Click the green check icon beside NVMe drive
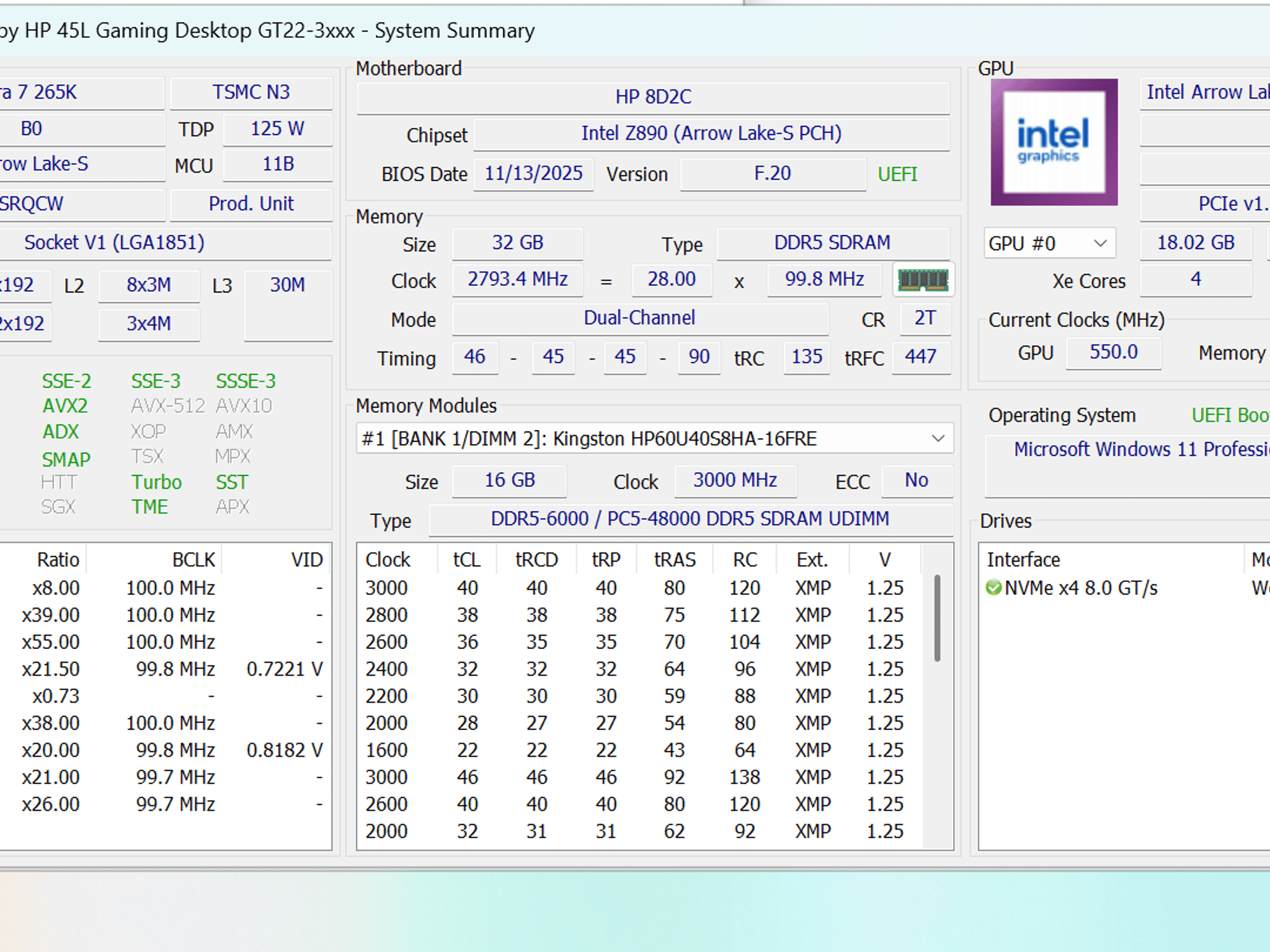Viewport: 1270px width, 952px height. tap(993, 588)
